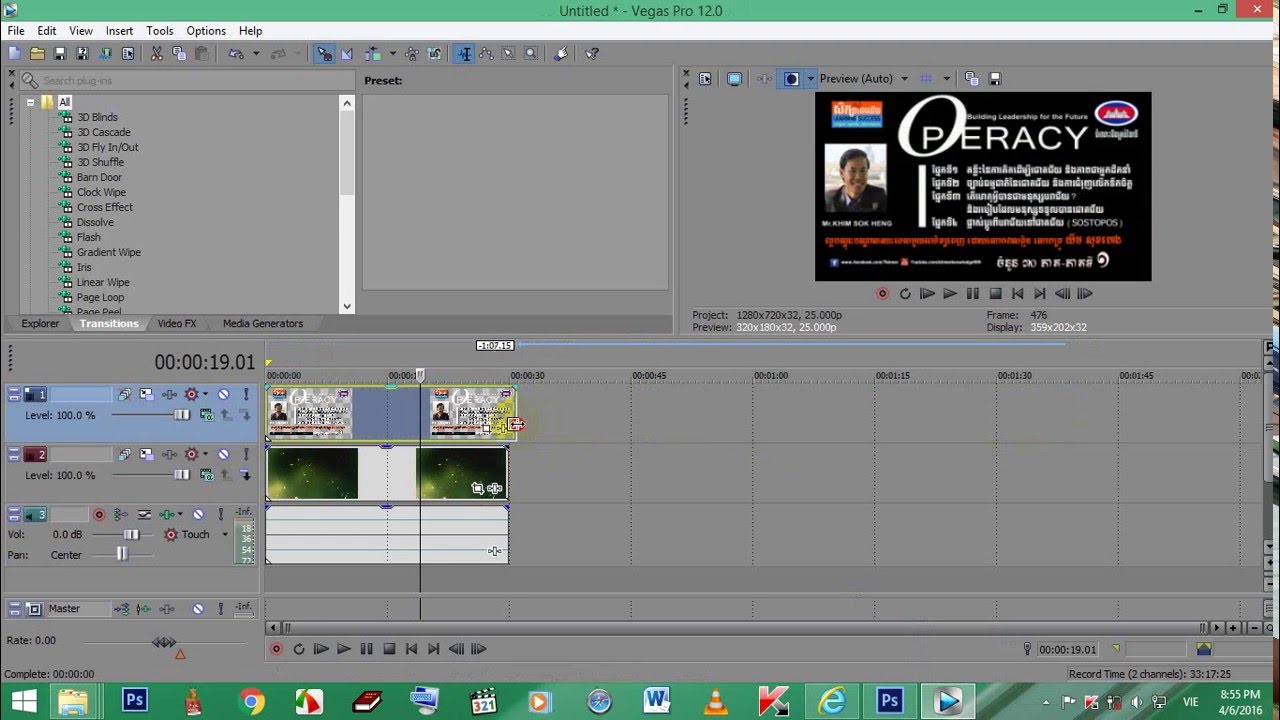The height and width of the screenshot is (720, 1280).
Task: Switch to the Explorer tab
Action: (40, 323)
